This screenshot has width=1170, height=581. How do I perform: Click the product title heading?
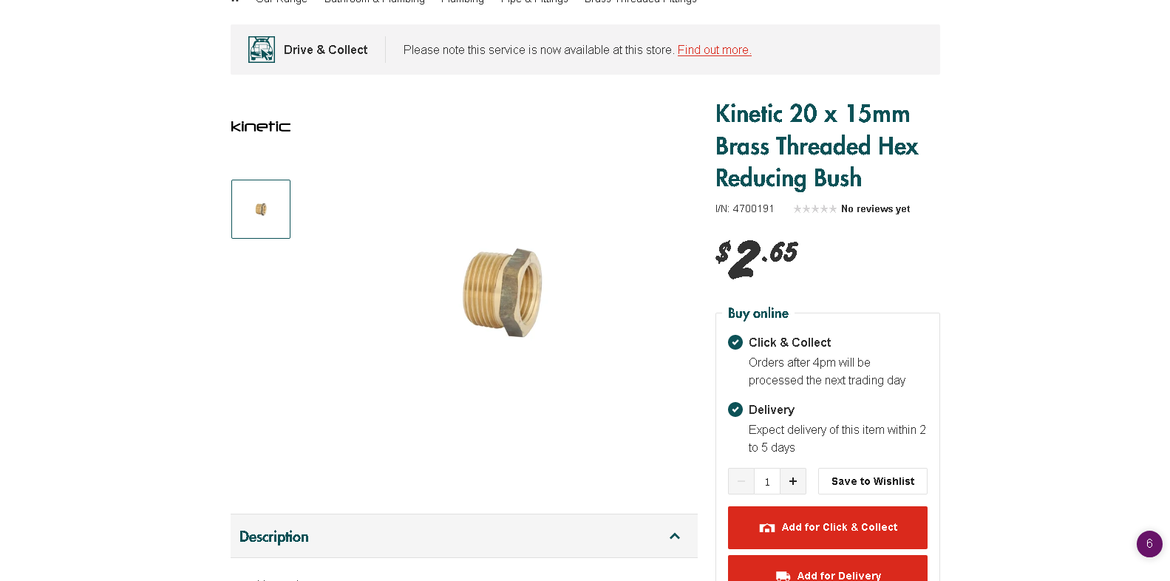coord(816,146)
